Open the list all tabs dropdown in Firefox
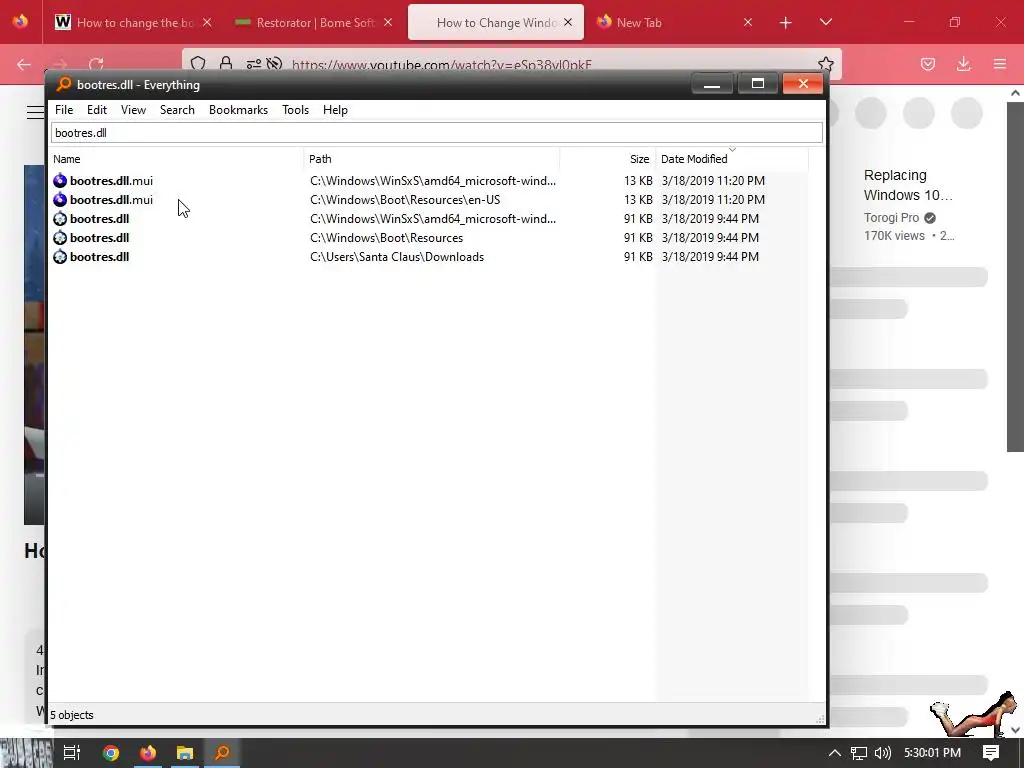Image resolution: width=1024 pixels, height=768 pixels. [x=825, y=22]
